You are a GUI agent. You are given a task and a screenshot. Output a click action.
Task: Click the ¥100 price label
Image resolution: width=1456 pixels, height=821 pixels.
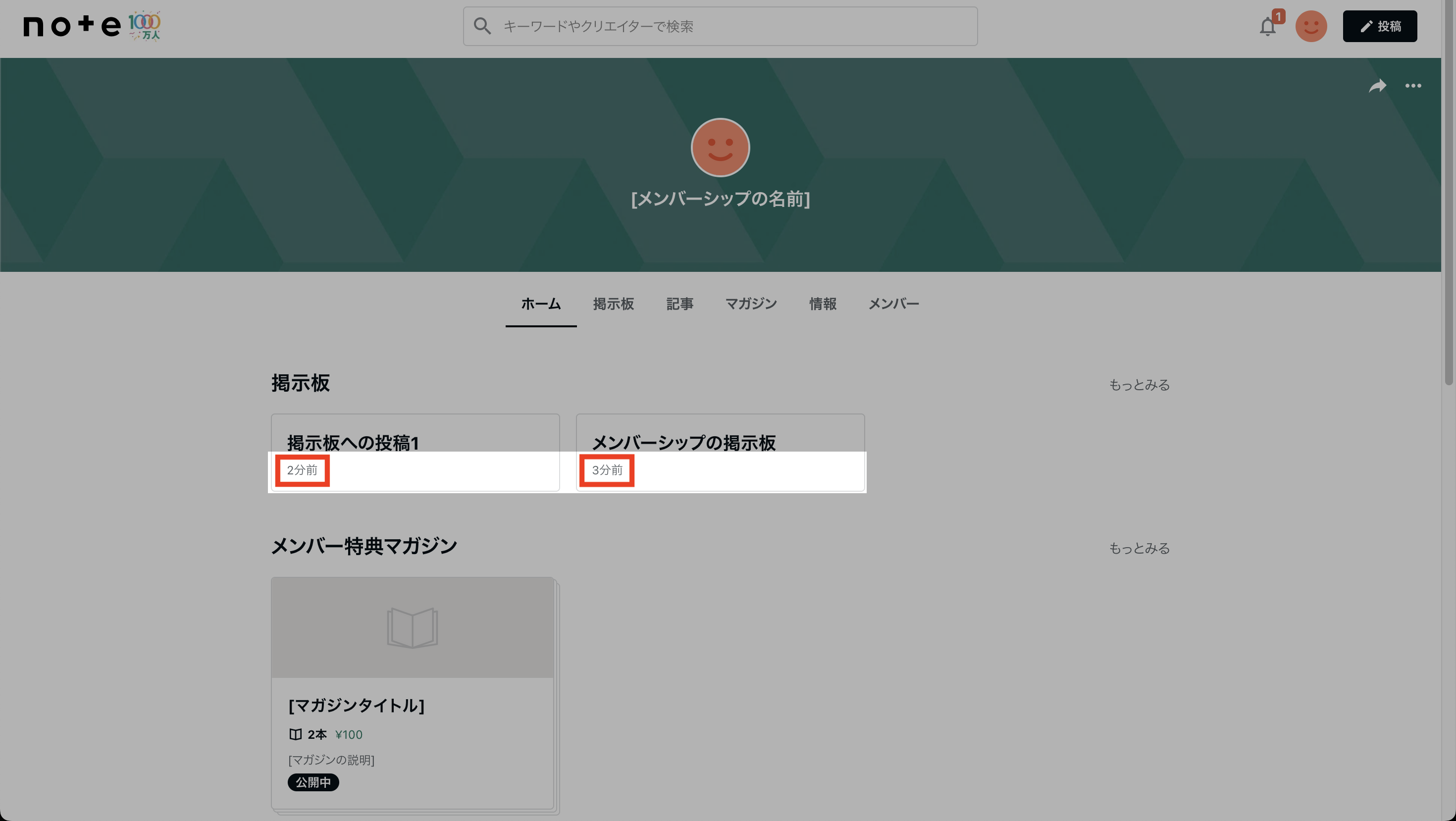pyautogui.click(x=349, y=734)
